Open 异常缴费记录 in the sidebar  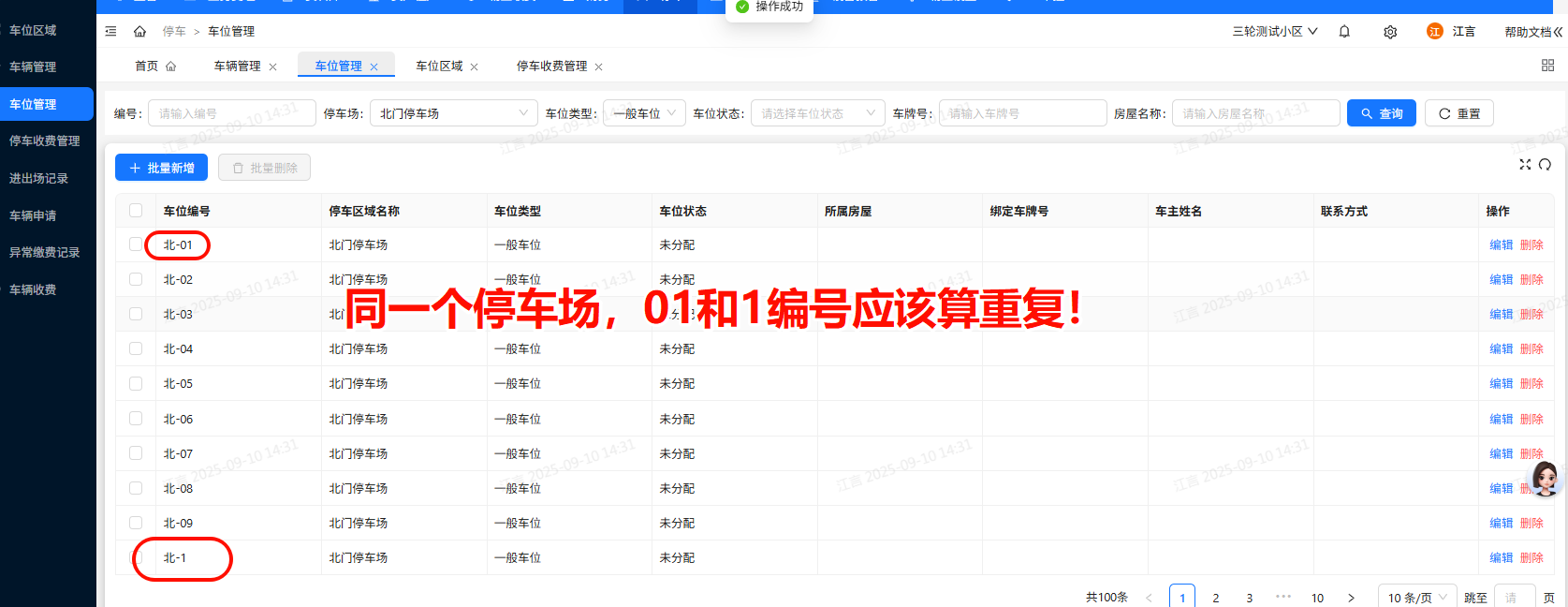(47, 252)
